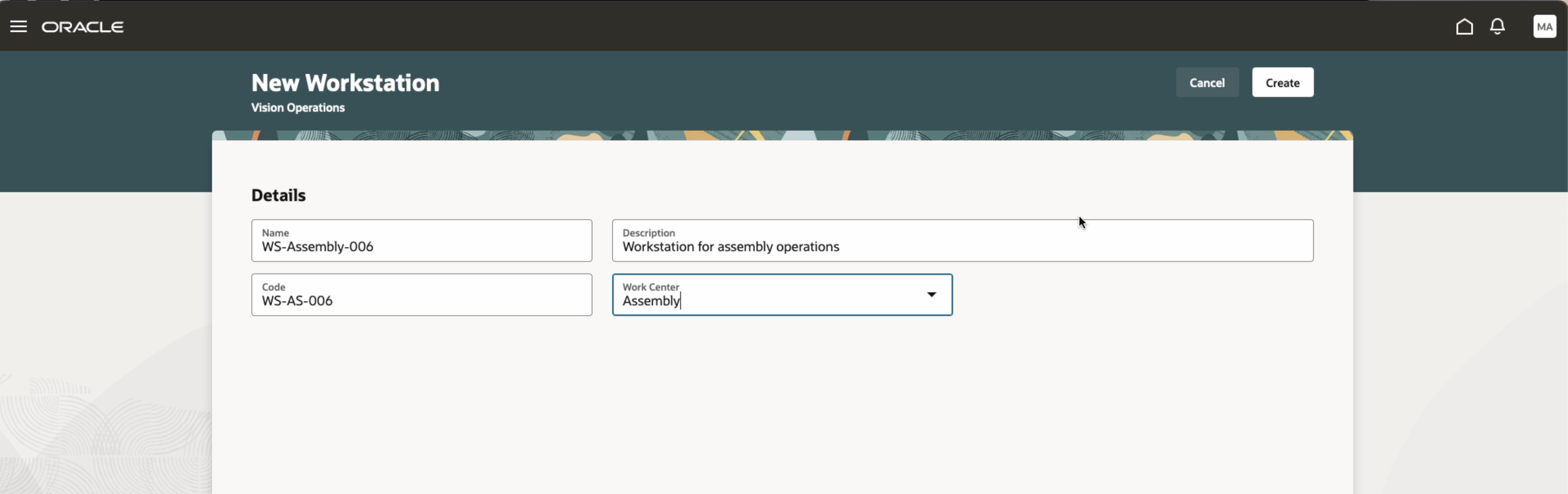Click the Oracle logo
The width and height of the screenshot is (1568, 494).
pos(83,27)
